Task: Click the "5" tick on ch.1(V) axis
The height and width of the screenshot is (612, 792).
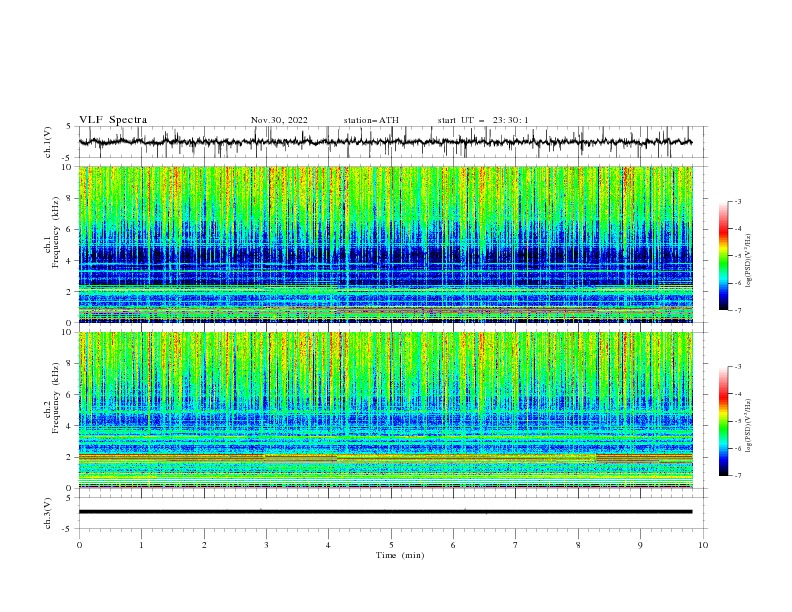Action: (x=71, y=126)
